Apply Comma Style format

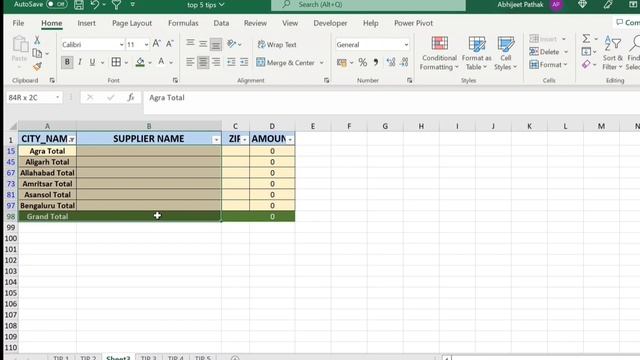click(376, 62)
